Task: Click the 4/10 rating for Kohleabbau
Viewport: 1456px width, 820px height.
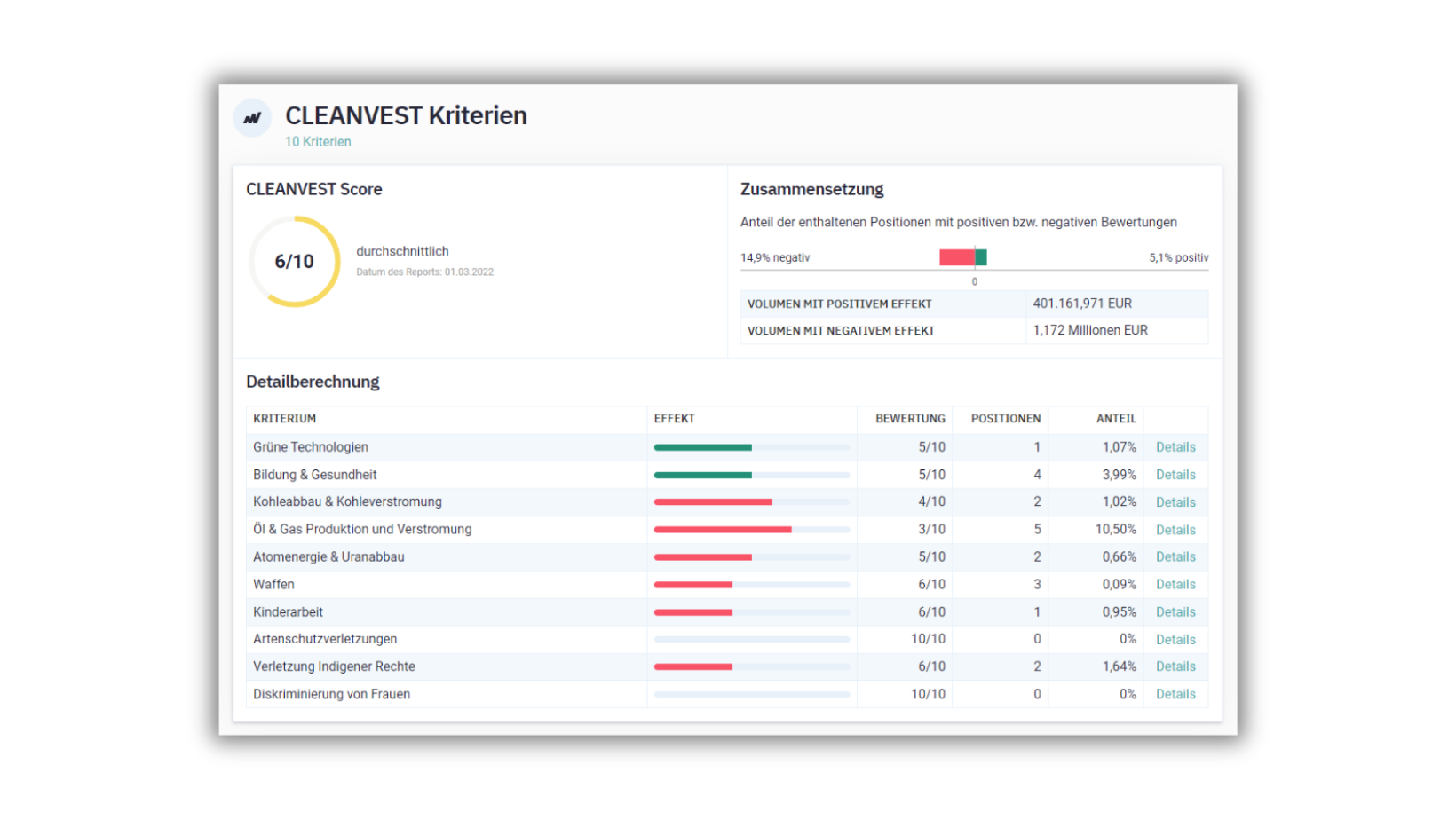Action: 932,502
